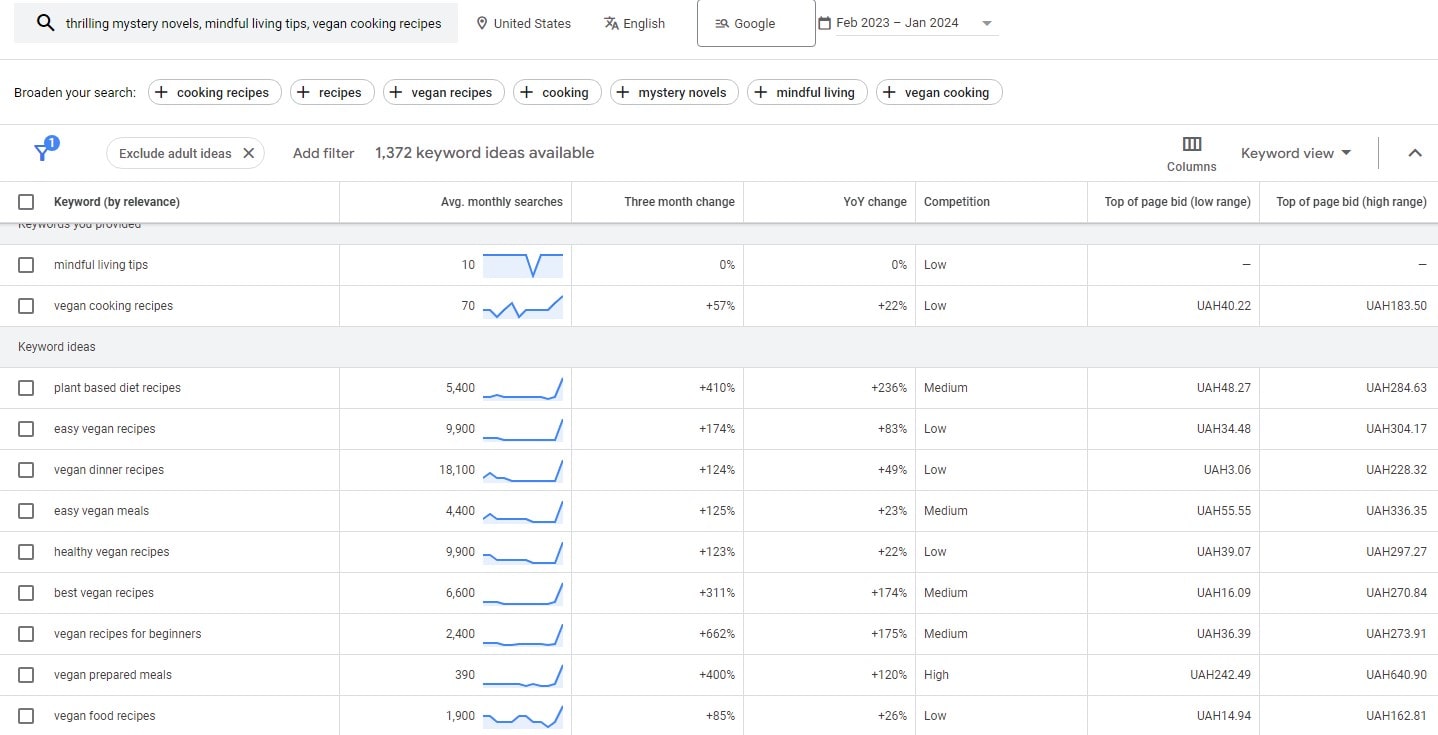Click trend sparkline for mindful living tips
Viewport: 1438px width, 735px height.
[523, 265]
